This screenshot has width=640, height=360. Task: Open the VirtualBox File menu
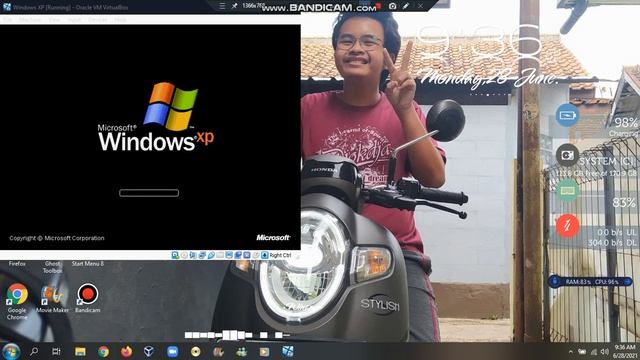point(7,20)
